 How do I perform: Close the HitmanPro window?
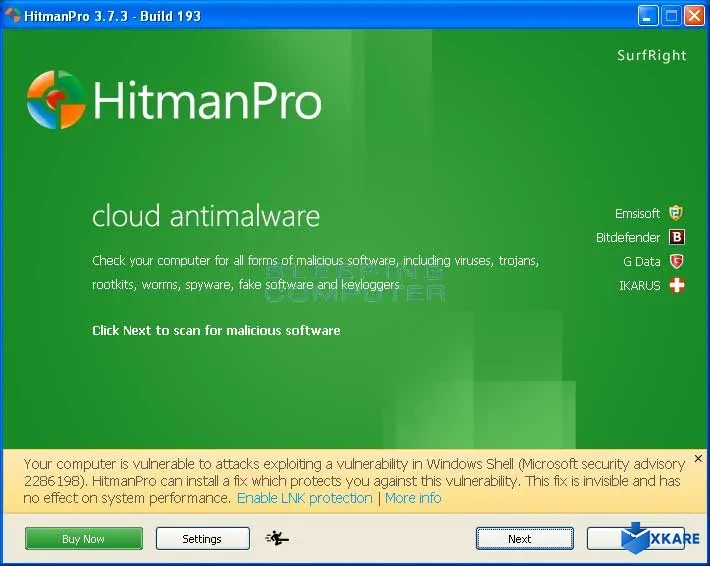(694, 16)
